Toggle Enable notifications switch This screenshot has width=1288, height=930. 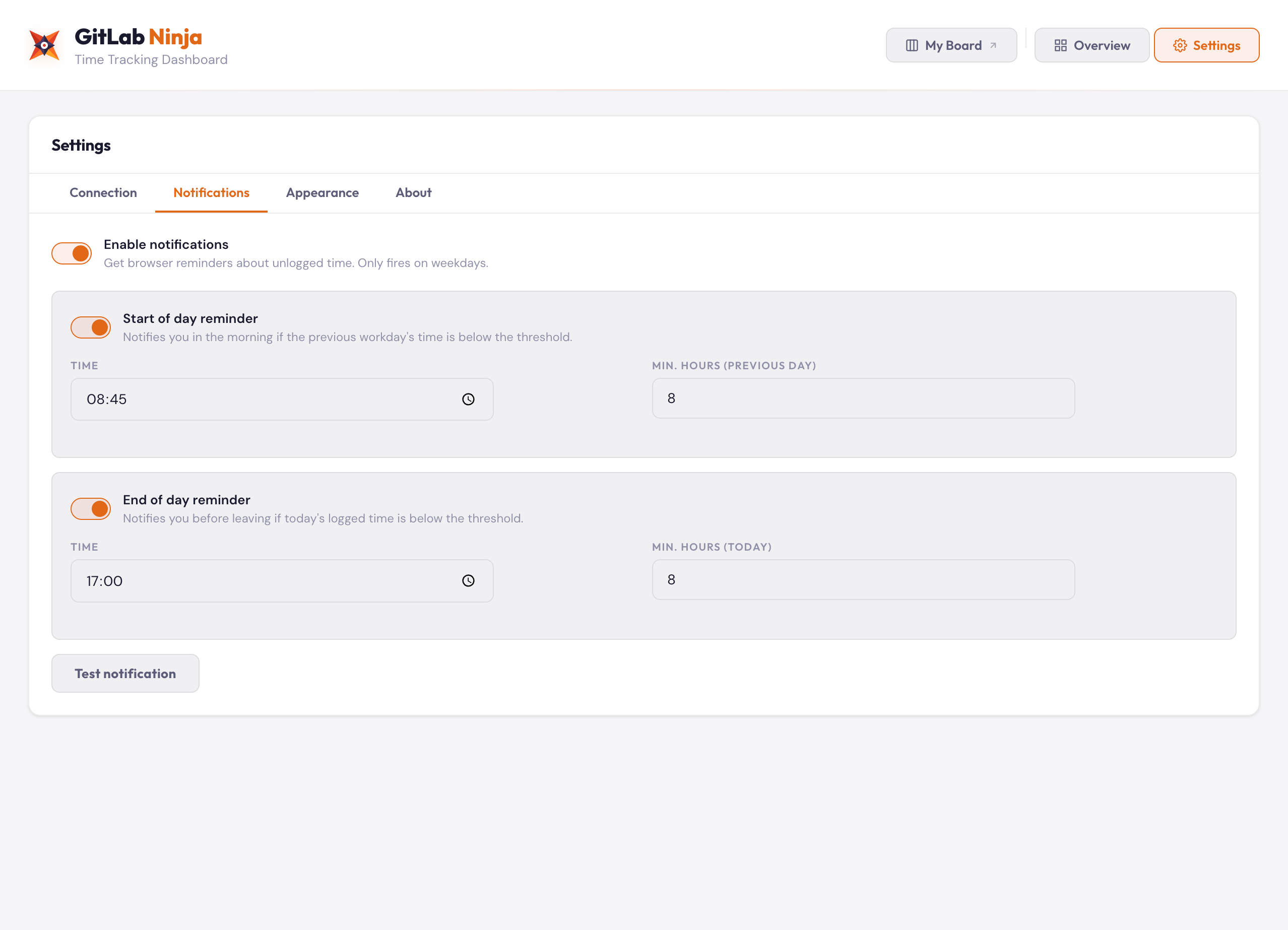click(72, 253)
